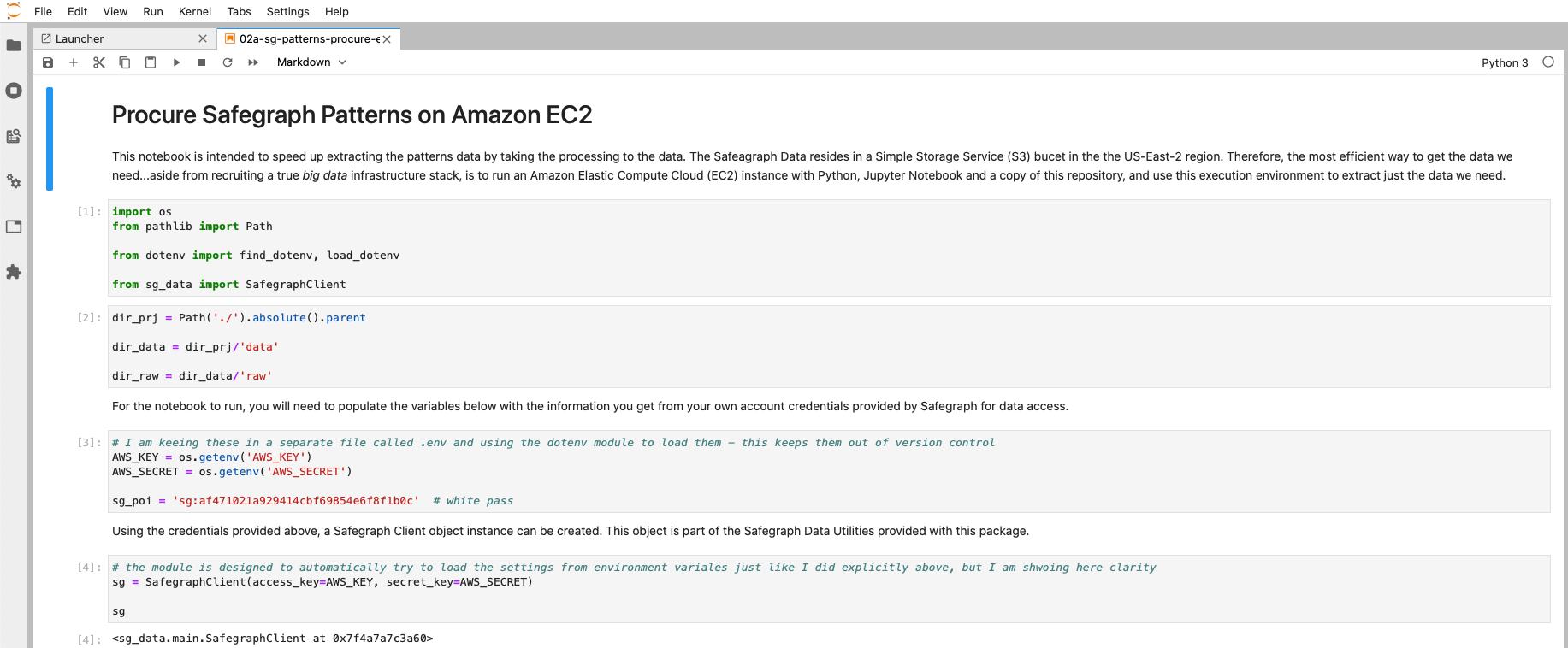
Task: Close the 02a-sg-patterns-procure notebook tab
Action: point(387,38)
